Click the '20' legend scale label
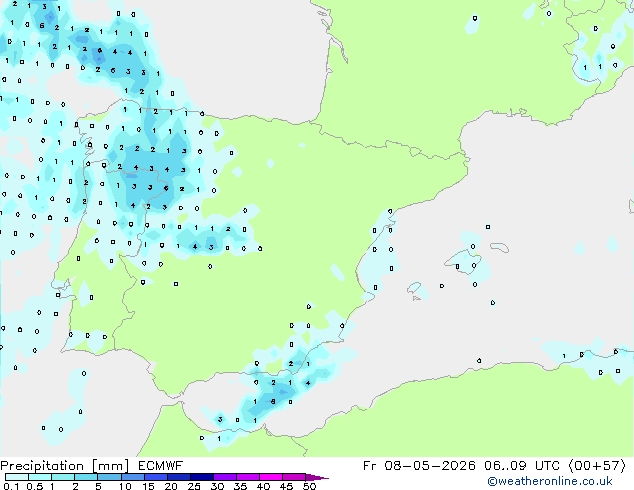The image size is (634, 490). (171, 486)
